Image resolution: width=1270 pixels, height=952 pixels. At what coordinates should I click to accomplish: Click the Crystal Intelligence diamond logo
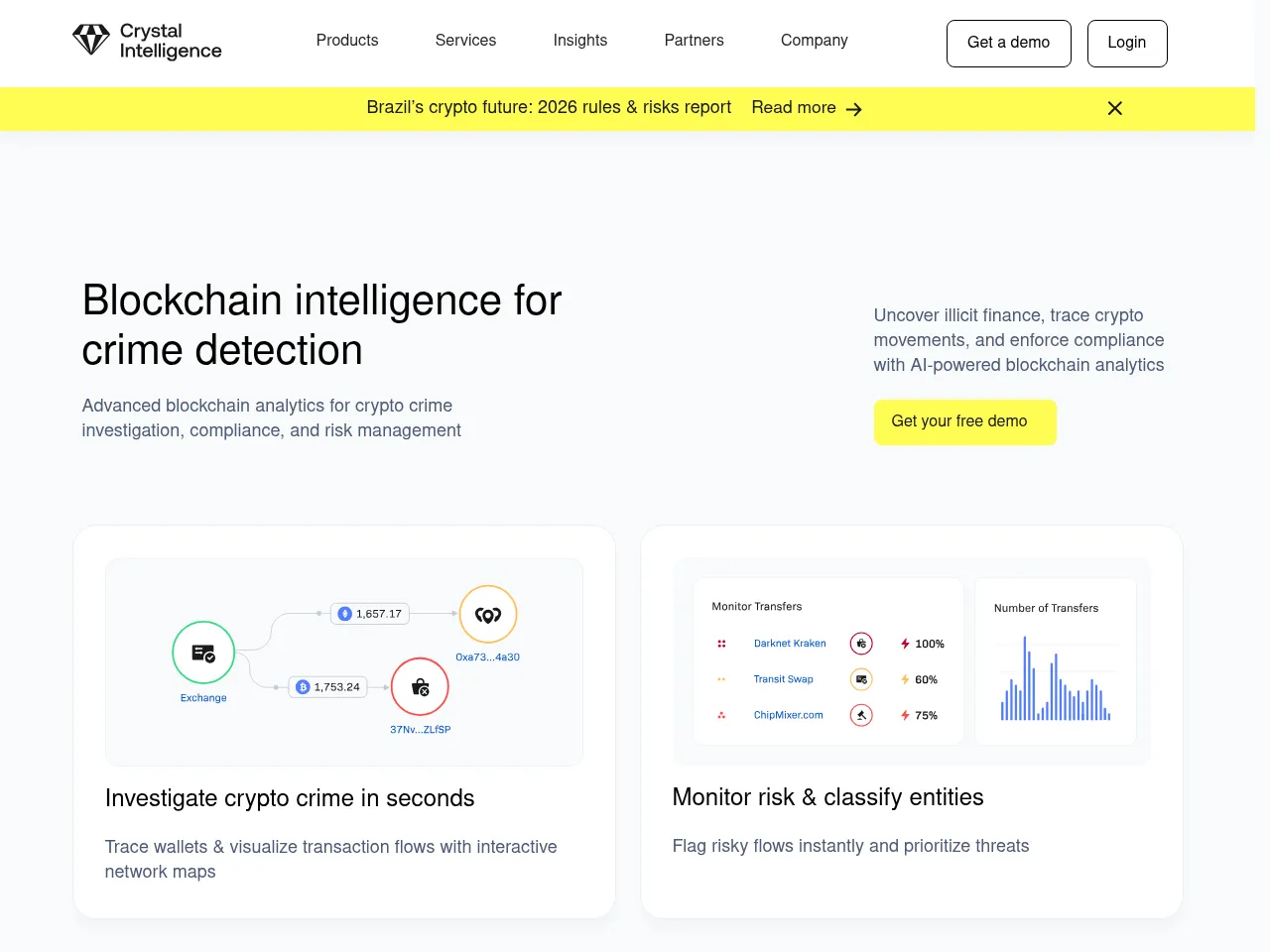tap(92, 40)
